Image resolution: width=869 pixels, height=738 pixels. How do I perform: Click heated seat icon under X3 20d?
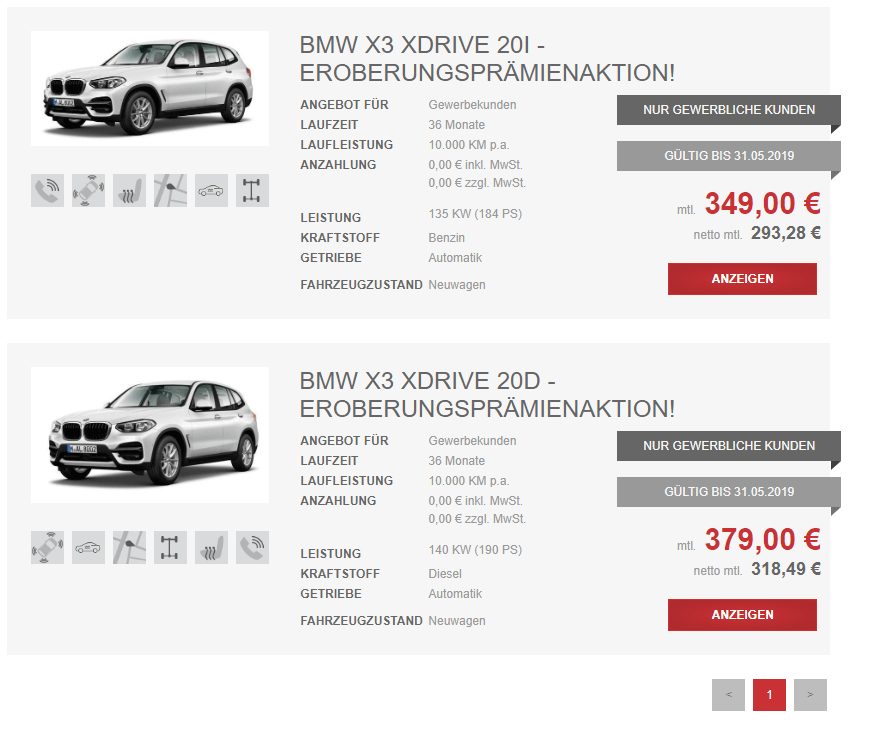point(211,547)
